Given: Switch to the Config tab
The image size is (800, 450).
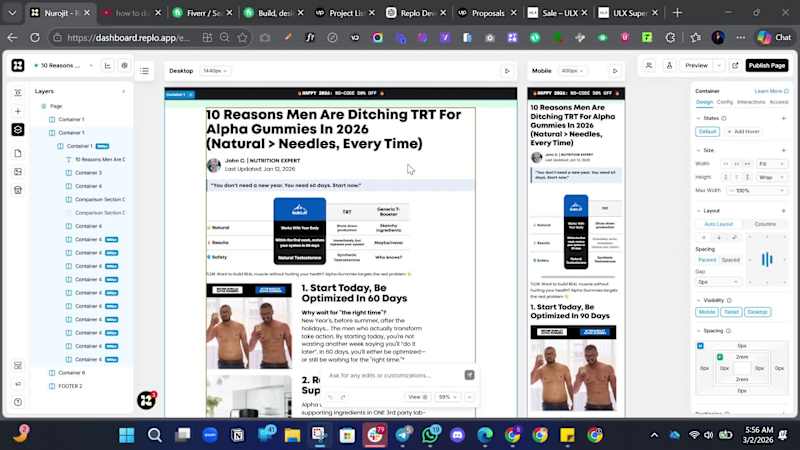Looking at the screenshot, I should pyautogui.click(x=724, y=102).
